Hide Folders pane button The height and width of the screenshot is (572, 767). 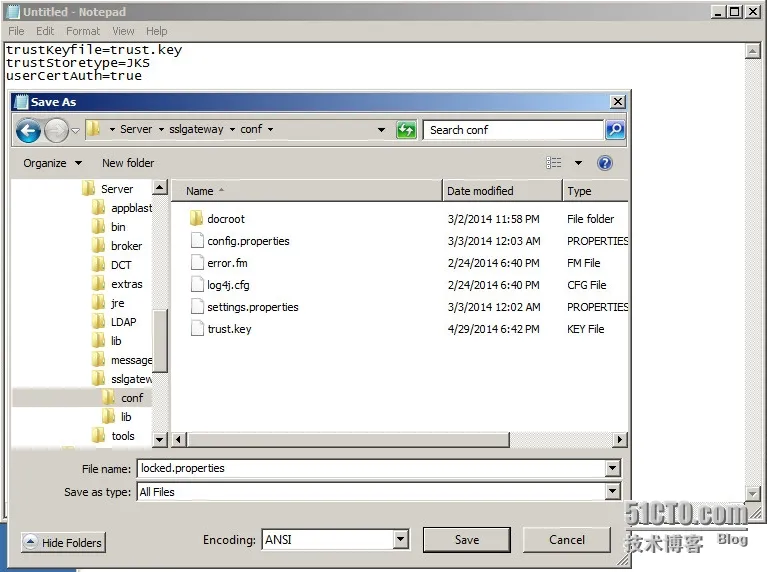pyautogui.click(x=63, y=542)
